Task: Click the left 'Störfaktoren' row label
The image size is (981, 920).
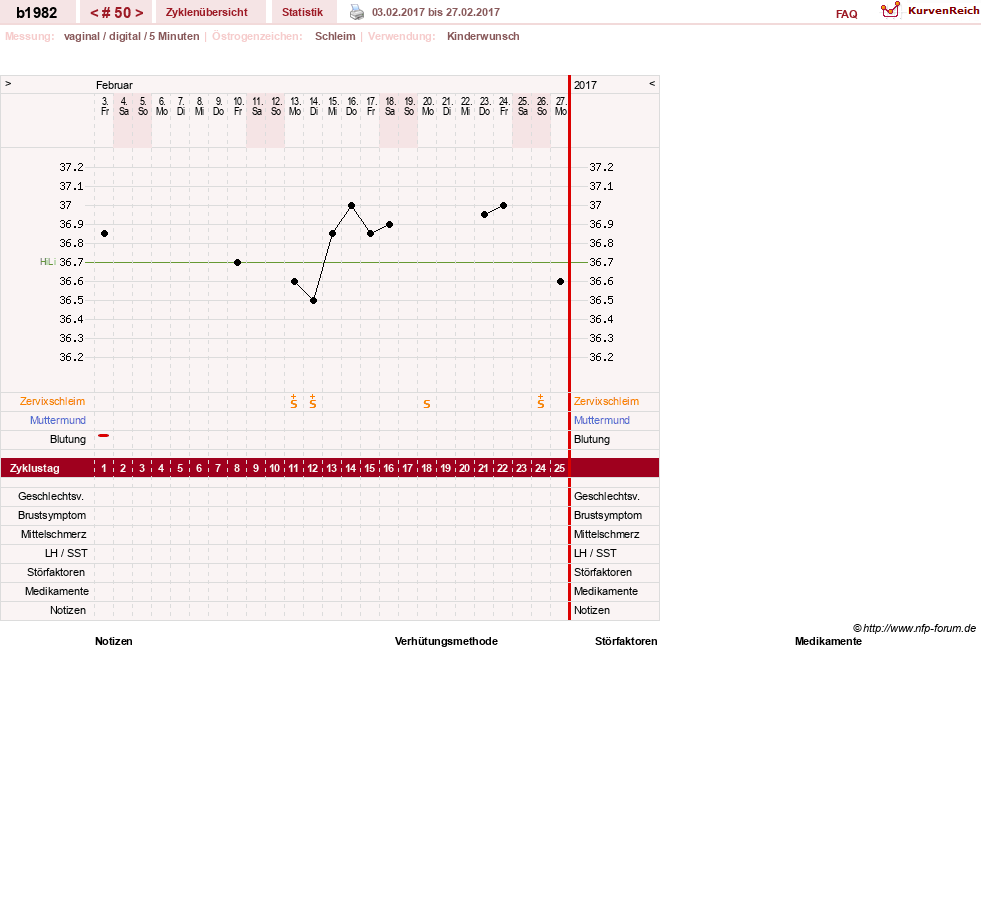Action: [58, 572]
